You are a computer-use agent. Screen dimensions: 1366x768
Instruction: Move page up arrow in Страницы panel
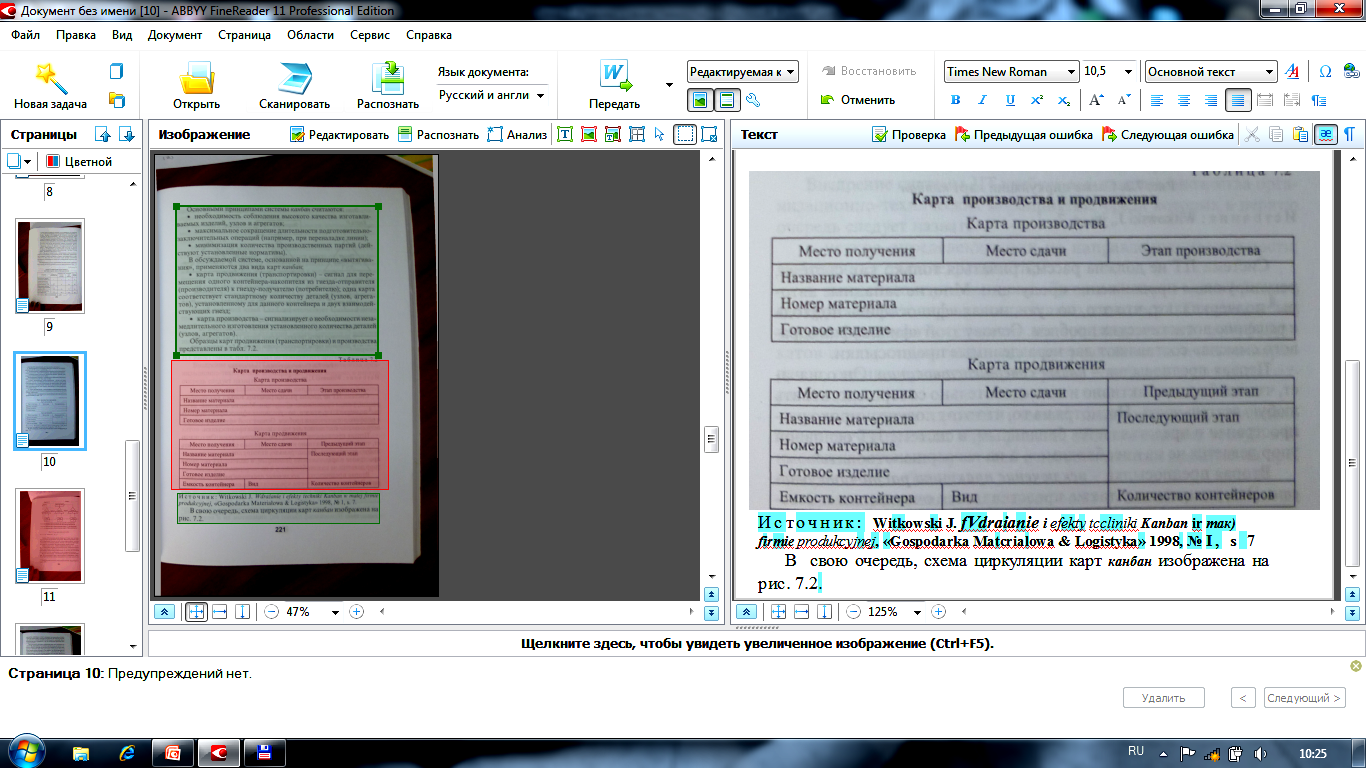[102, 134]
